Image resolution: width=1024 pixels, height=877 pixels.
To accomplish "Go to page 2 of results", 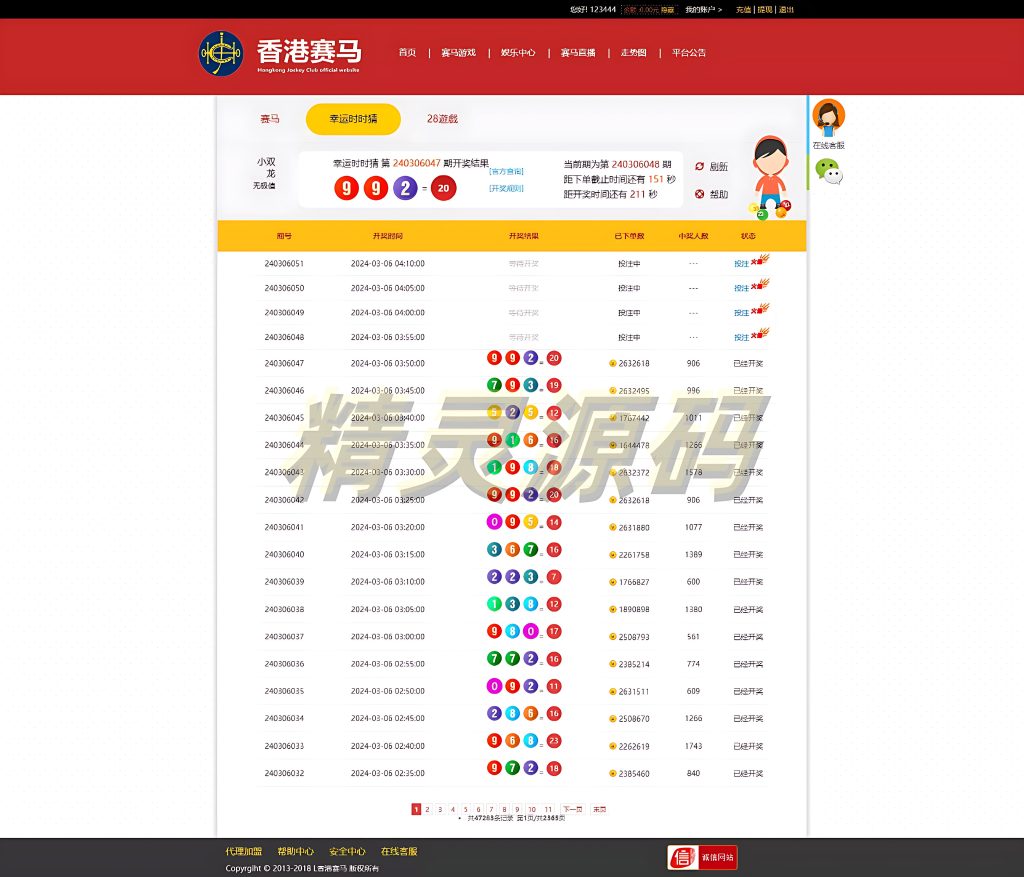I will pyautogui.click(x=428, y=810).
